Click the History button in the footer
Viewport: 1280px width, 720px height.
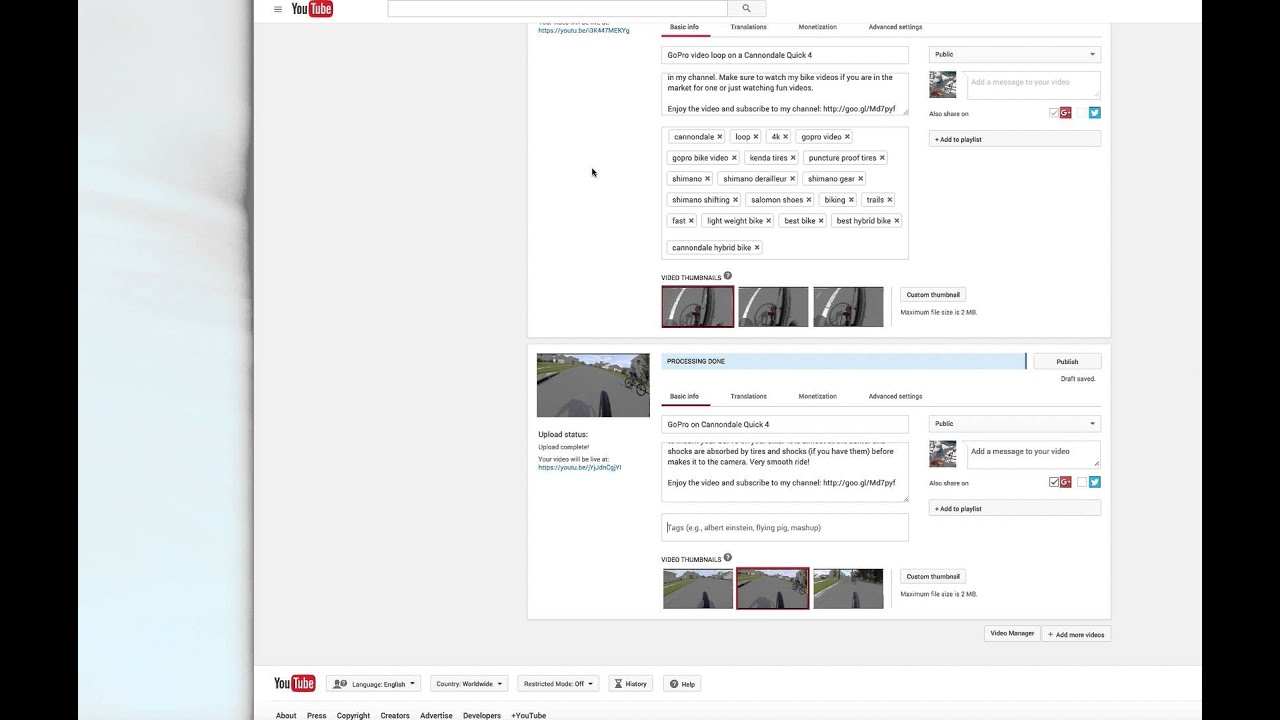coord(630,684)
